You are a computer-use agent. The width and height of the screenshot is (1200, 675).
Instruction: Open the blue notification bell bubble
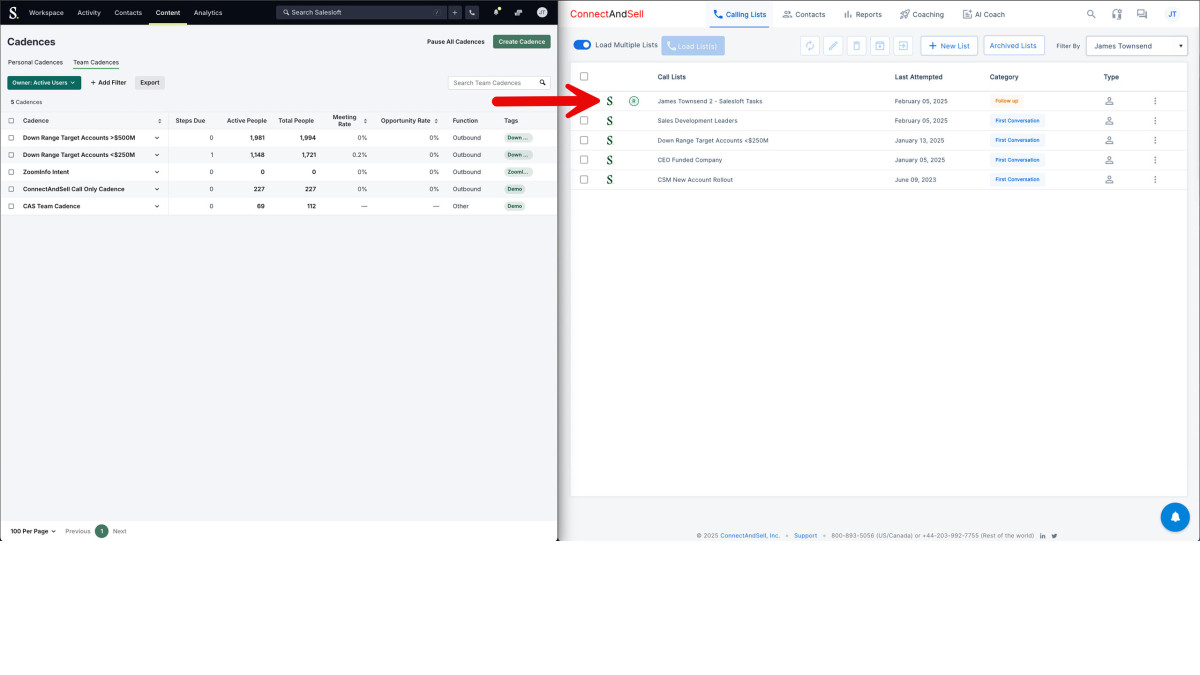click(x=1175, y=517)
